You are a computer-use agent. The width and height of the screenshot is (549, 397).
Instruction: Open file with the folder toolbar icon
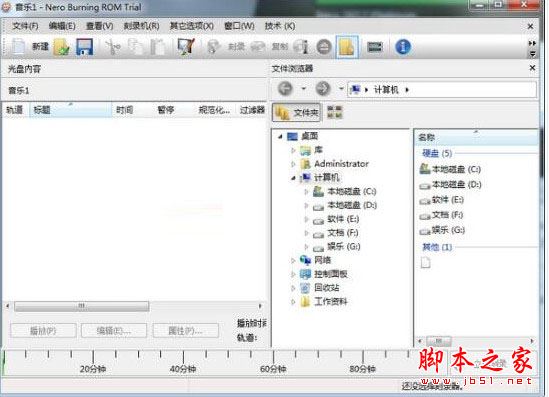(x=62, y=47)
